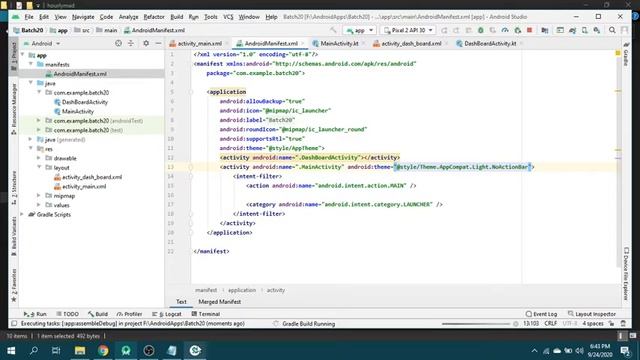Open the Build Variants side tab
The height and width of the screenshot is (360, 640).
pos(14,236)
